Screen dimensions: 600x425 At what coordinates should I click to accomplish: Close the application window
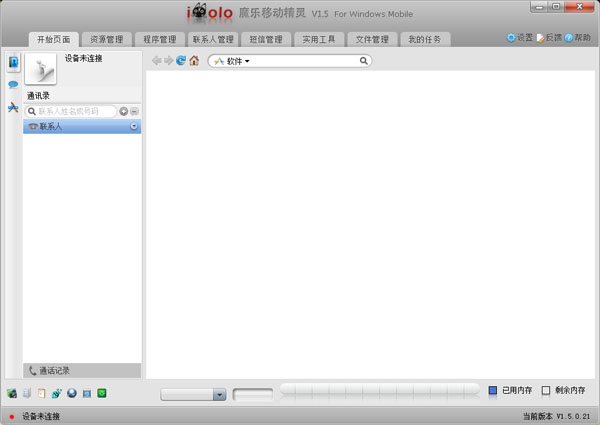point(579,7)
